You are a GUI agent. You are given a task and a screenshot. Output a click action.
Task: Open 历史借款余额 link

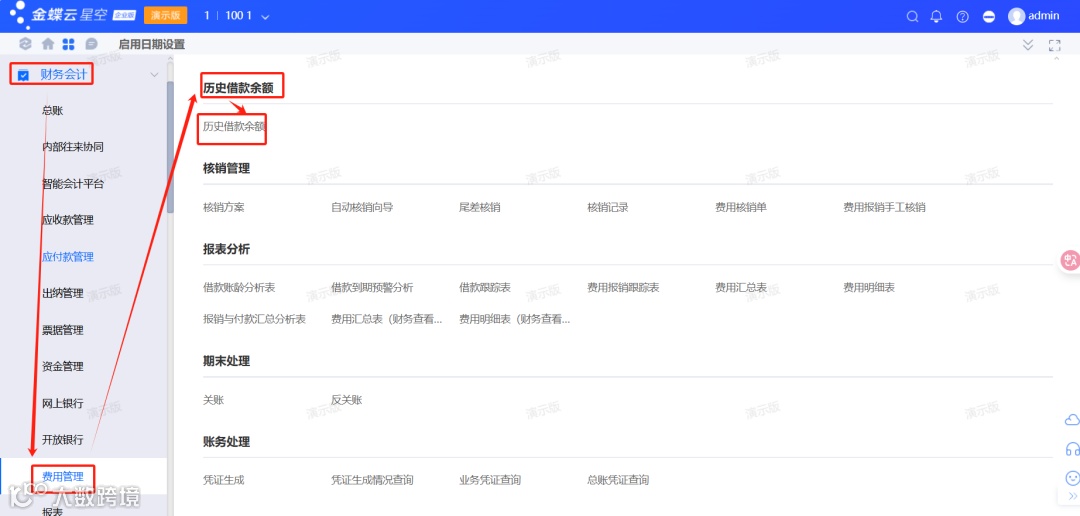point(233,127)
